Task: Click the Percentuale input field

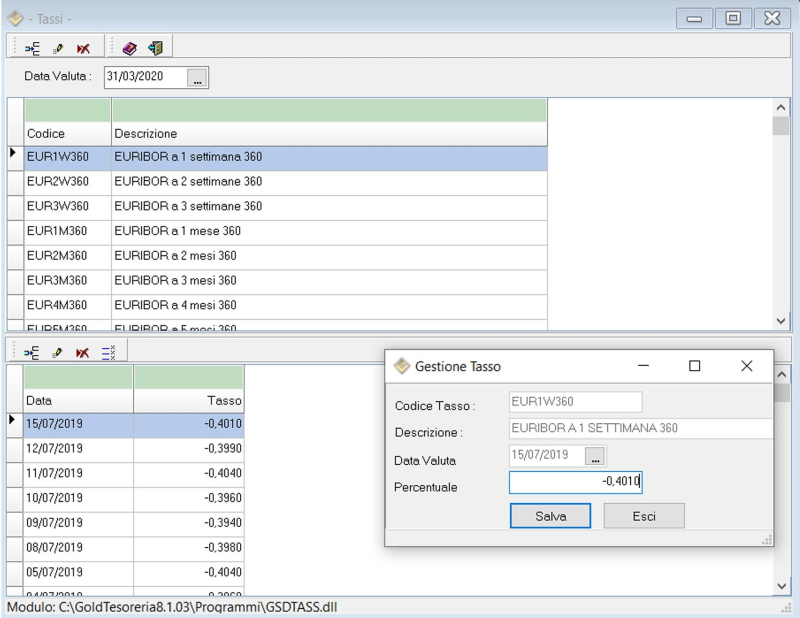Action: click(x=576, y=482)
